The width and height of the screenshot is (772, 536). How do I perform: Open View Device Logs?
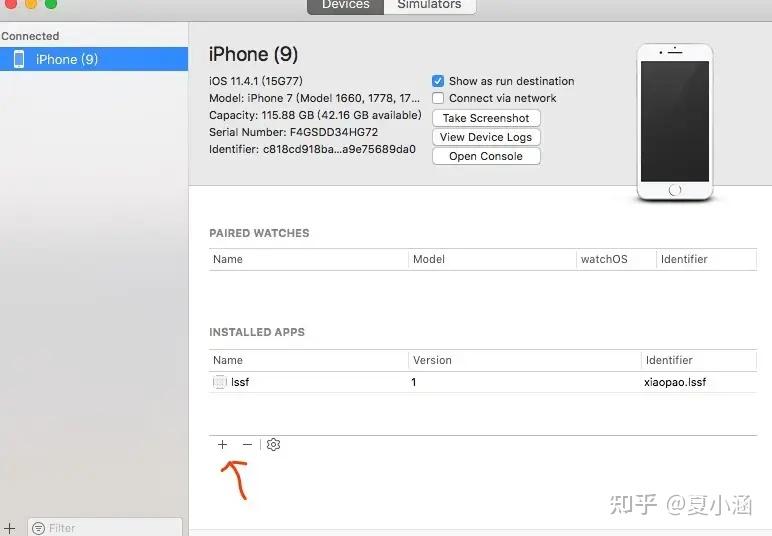point(486,137)
